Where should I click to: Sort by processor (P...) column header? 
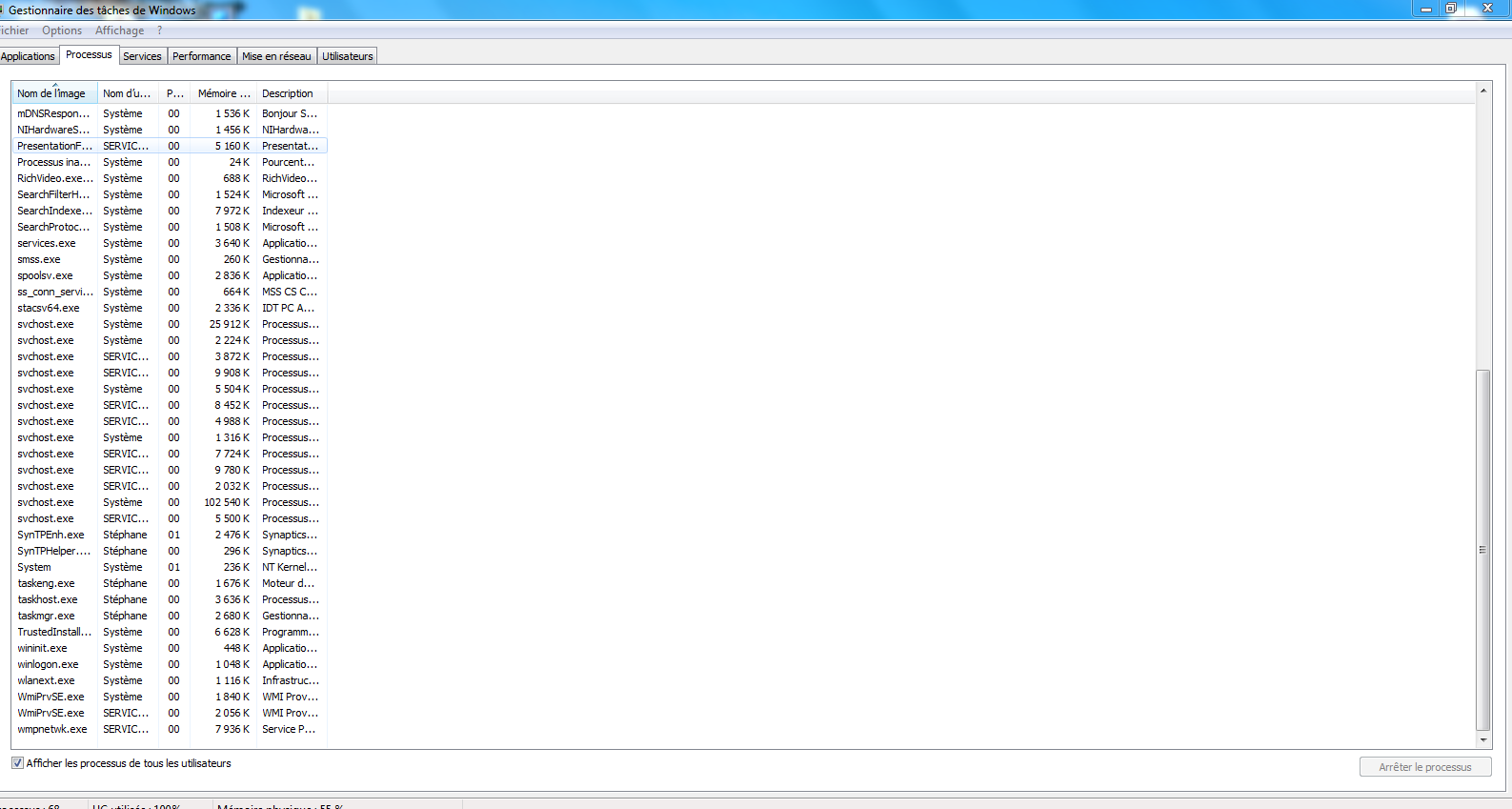(174, 93)
